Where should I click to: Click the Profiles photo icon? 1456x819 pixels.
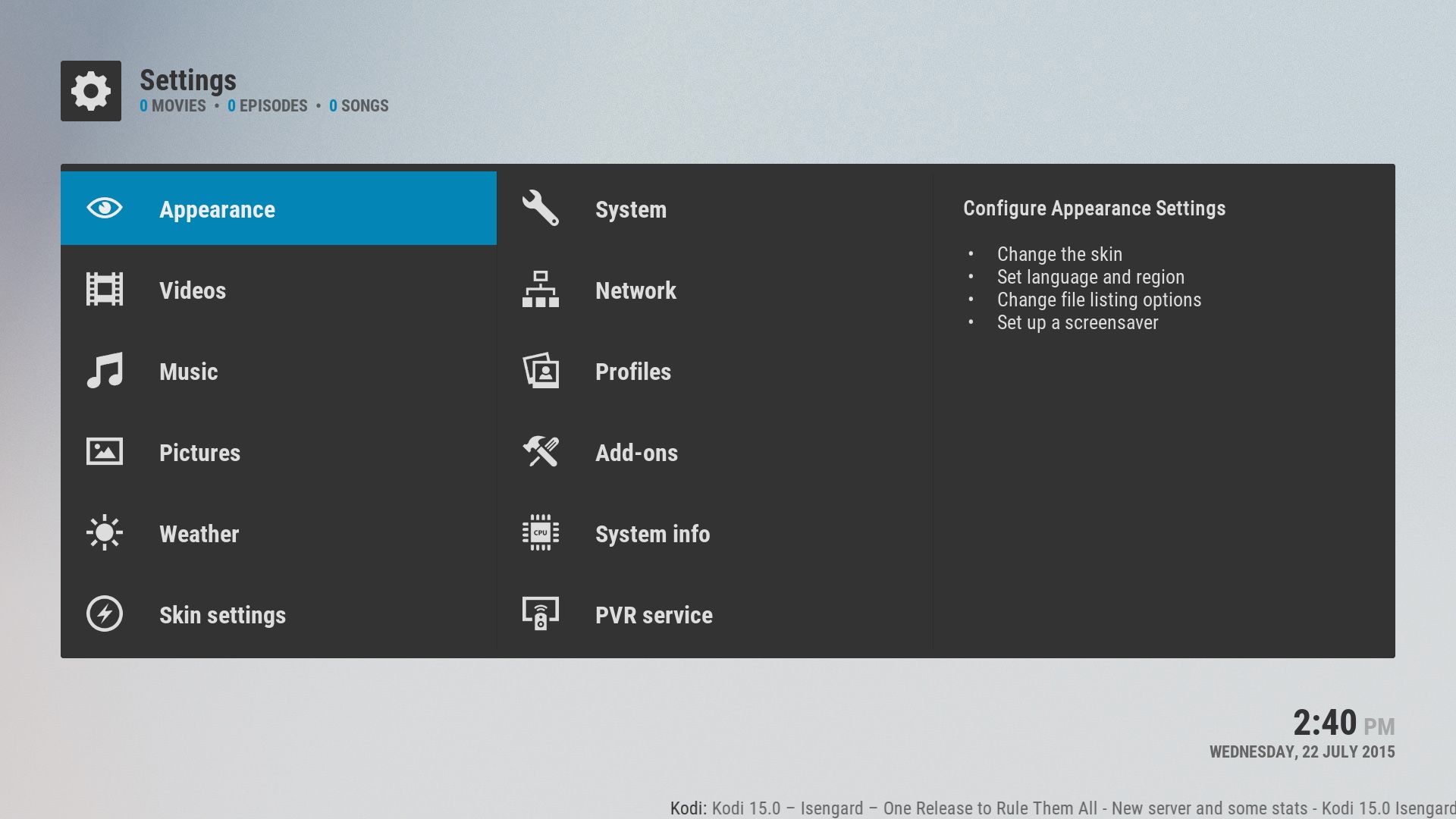tap(541, 371)
